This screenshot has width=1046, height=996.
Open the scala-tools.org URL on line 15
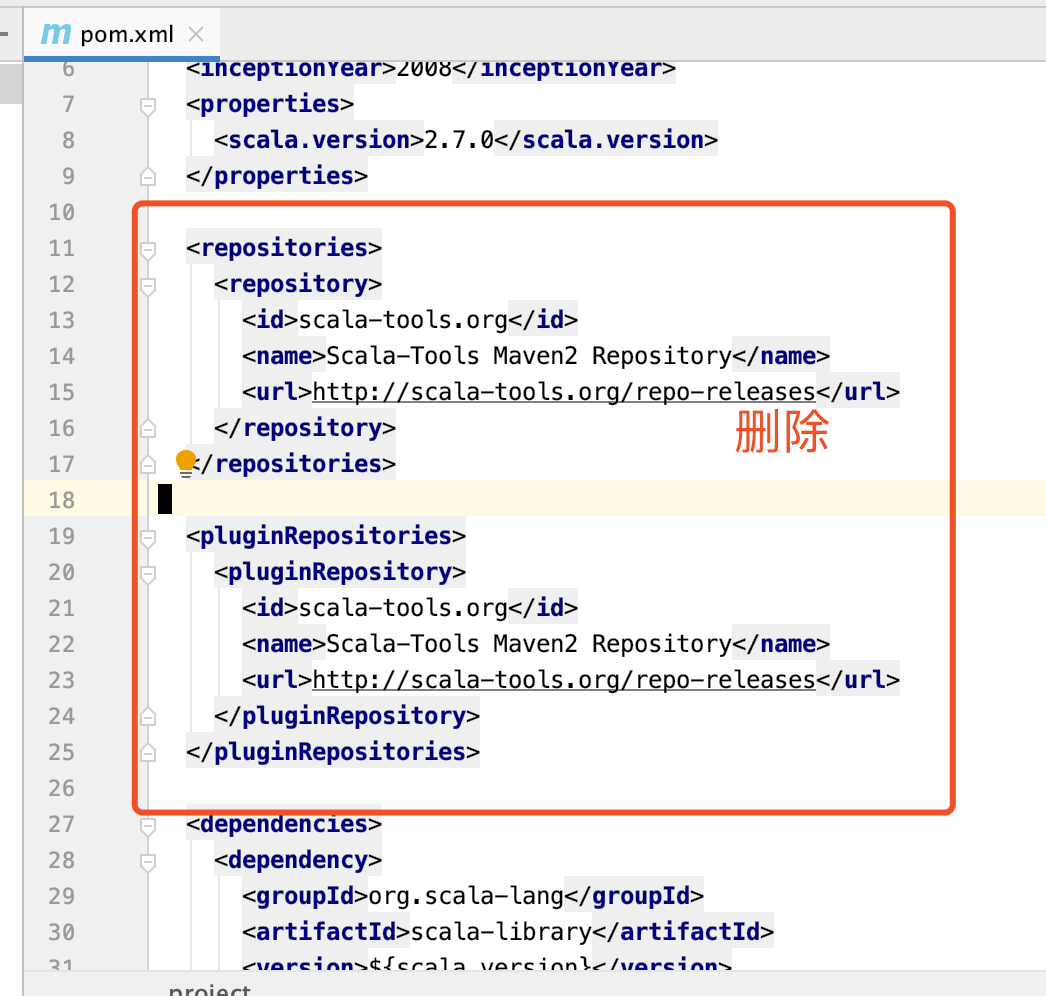[564, 392]
